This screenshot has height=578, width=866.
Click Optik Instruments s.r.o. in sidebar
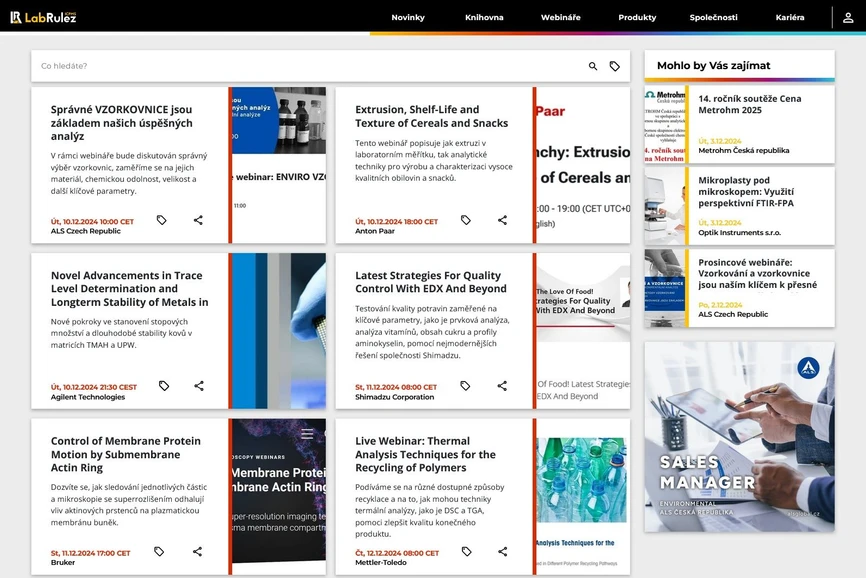[740, 232]
